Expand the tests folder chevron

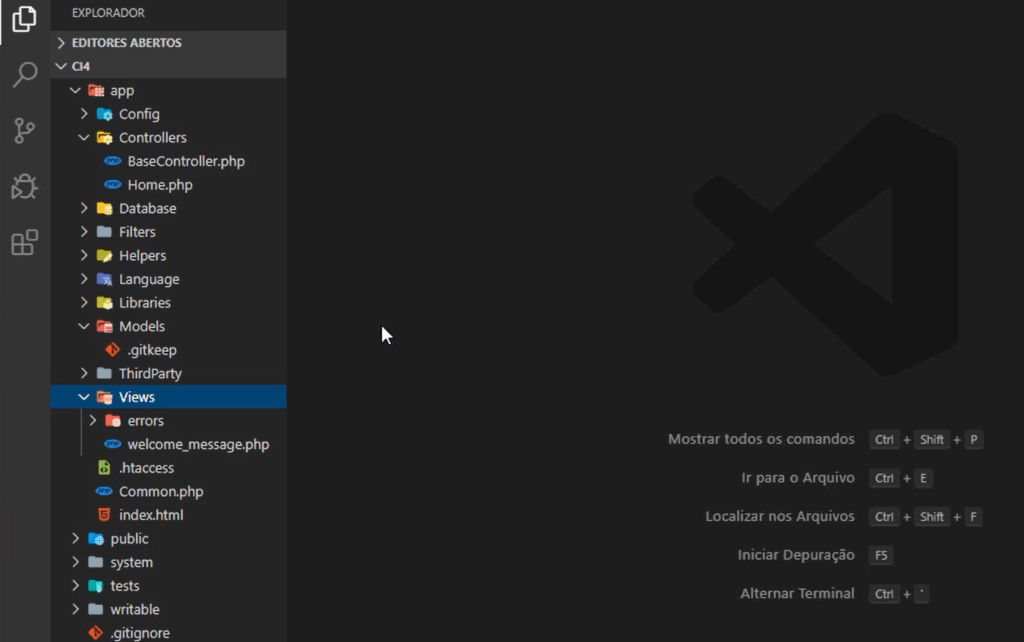(x=76, y=585)
